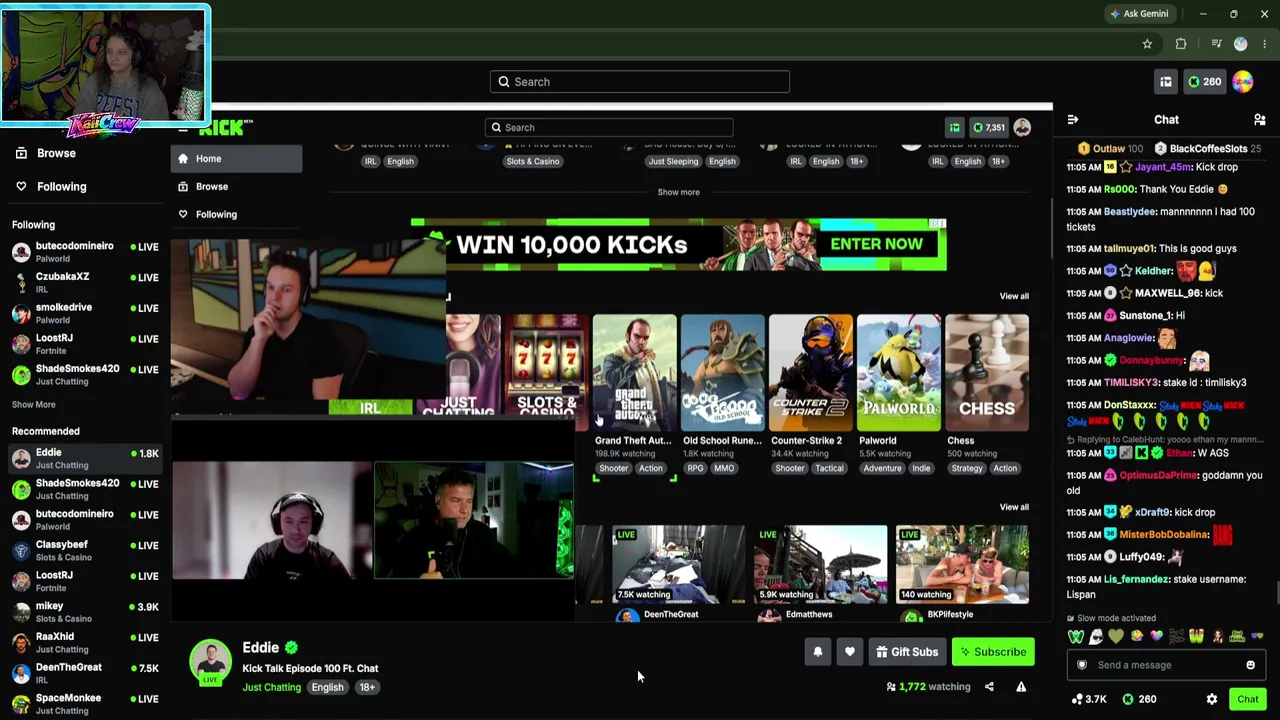Open the Kick shop icon beside the 260 balance

(1166, 82)
